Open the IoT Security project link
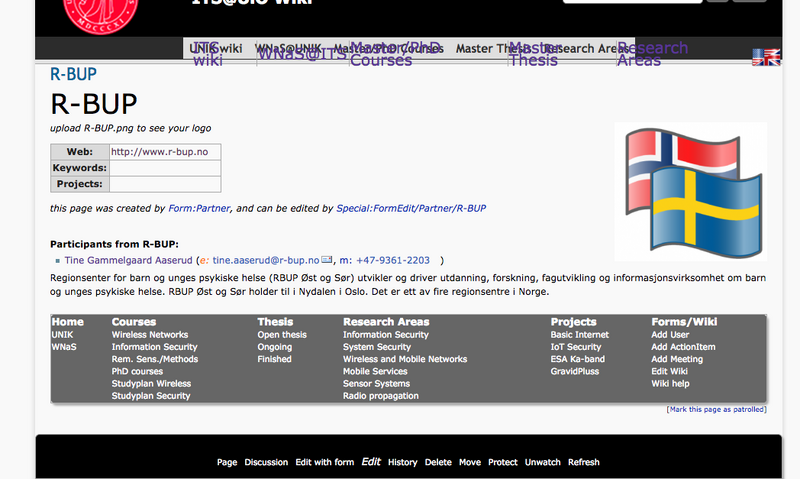The image size is (800, 479). pyautogui.click(x=576, y=347)
